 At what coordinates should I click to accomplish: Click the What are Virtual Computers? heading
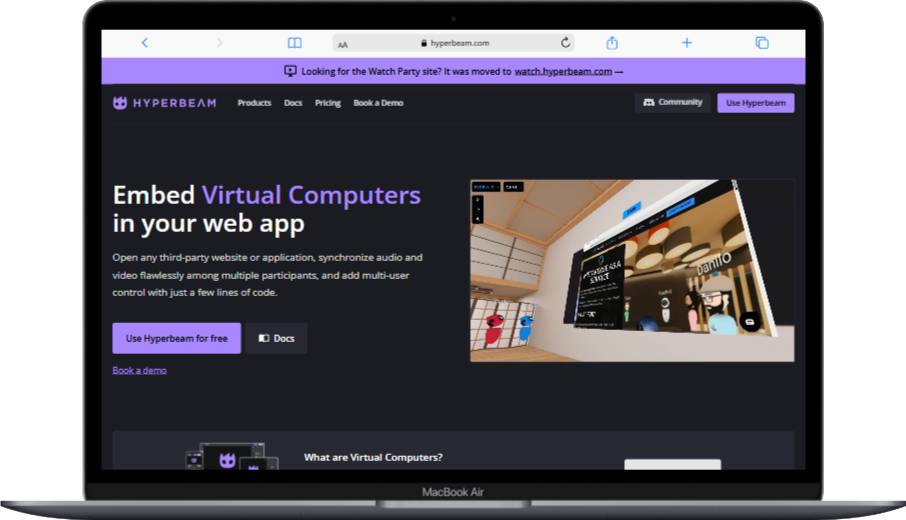(373, 457)
